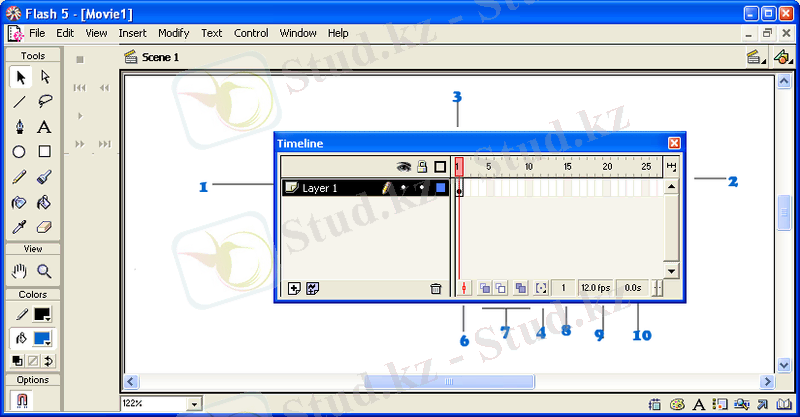This screenshot has height=417, width=800.
Task: Click Default Colors black-and-white icon
Action: pos(17,361)
